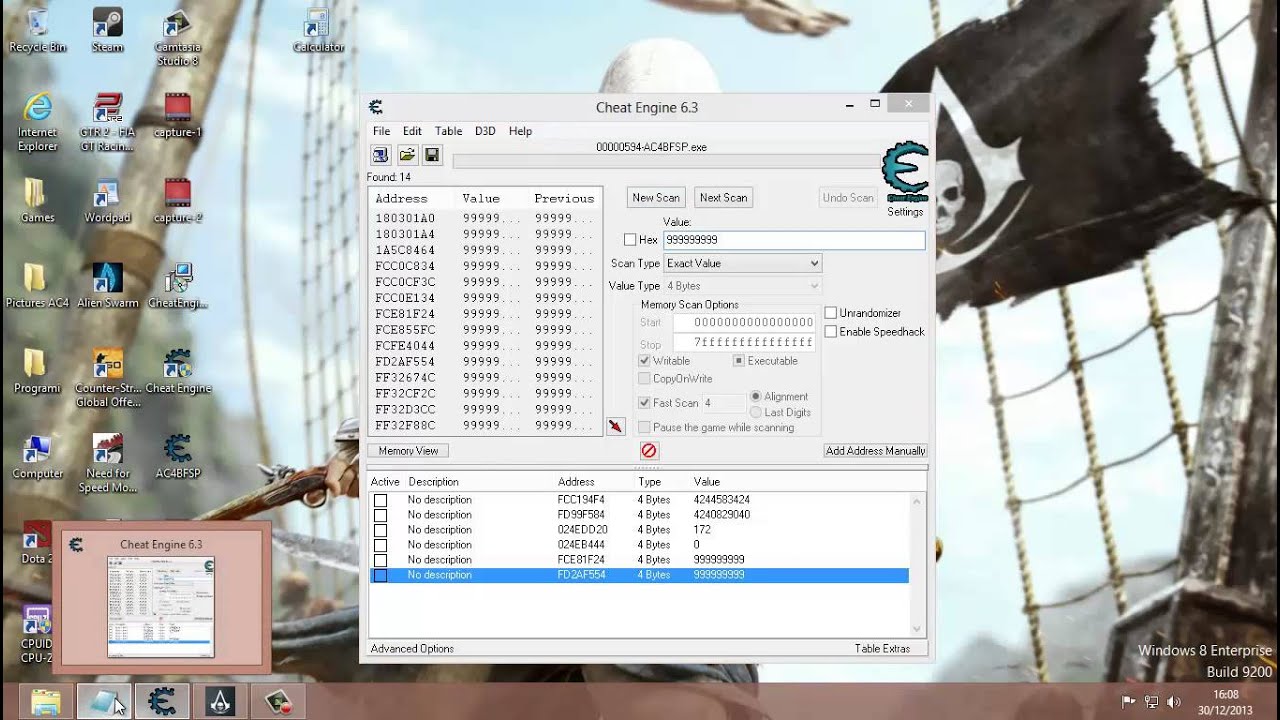The height and width of the screenshot is (720, 1280).
Task: Open the Value Type dropdown
Action: click(743, 286)
